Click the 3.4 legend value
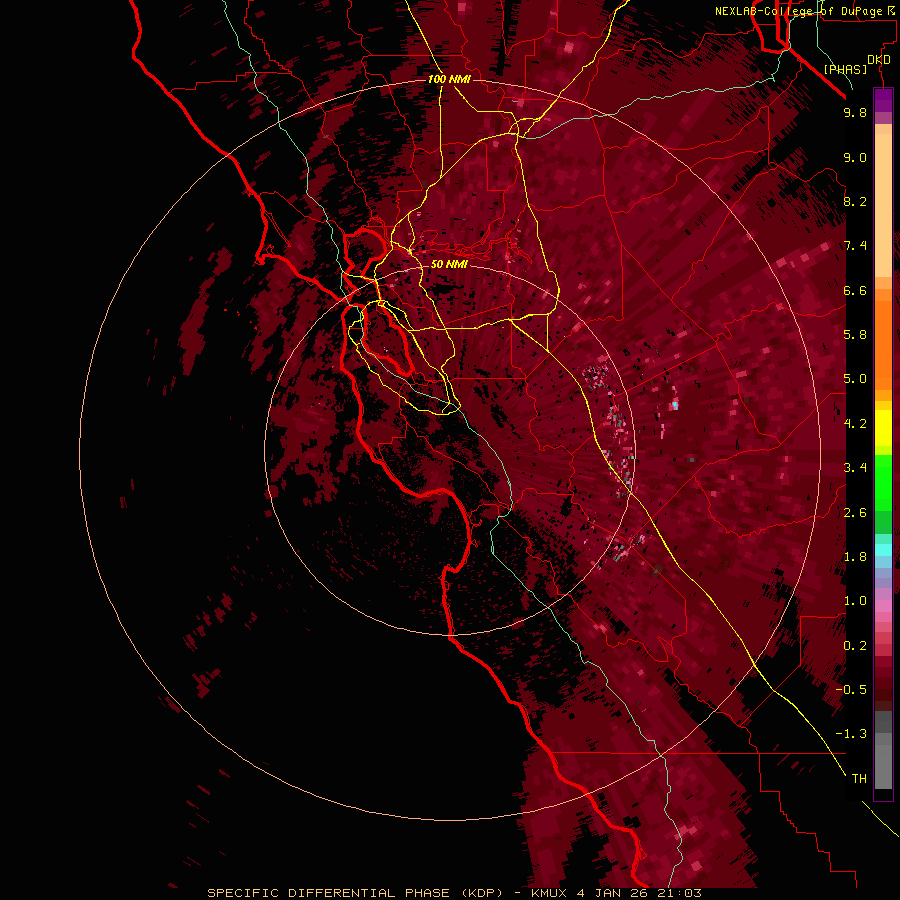The image size is (900, 900). pos(855,468)
